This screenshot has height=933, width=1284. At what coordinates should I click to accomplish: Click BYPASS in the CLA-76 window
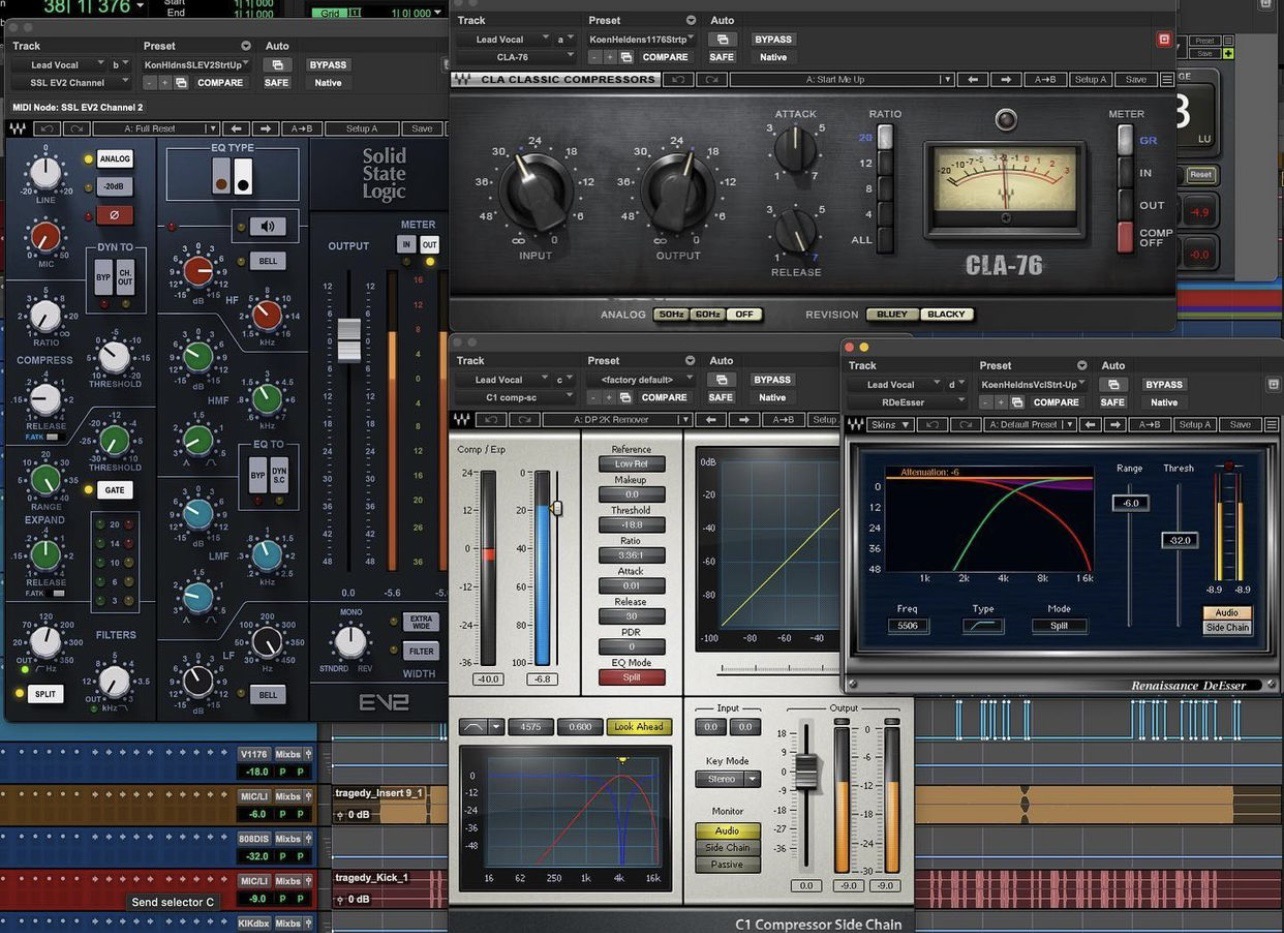click(773, 39)
